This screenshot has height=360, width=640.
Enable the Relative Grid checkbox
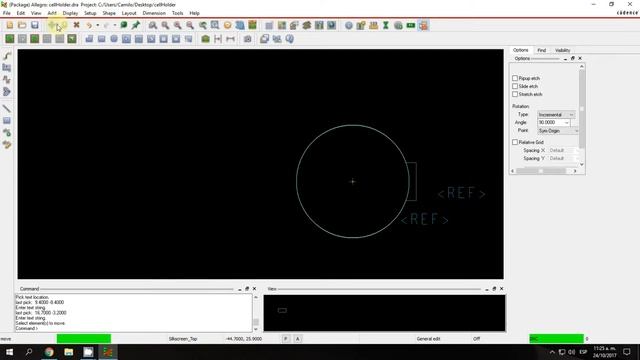515,142
